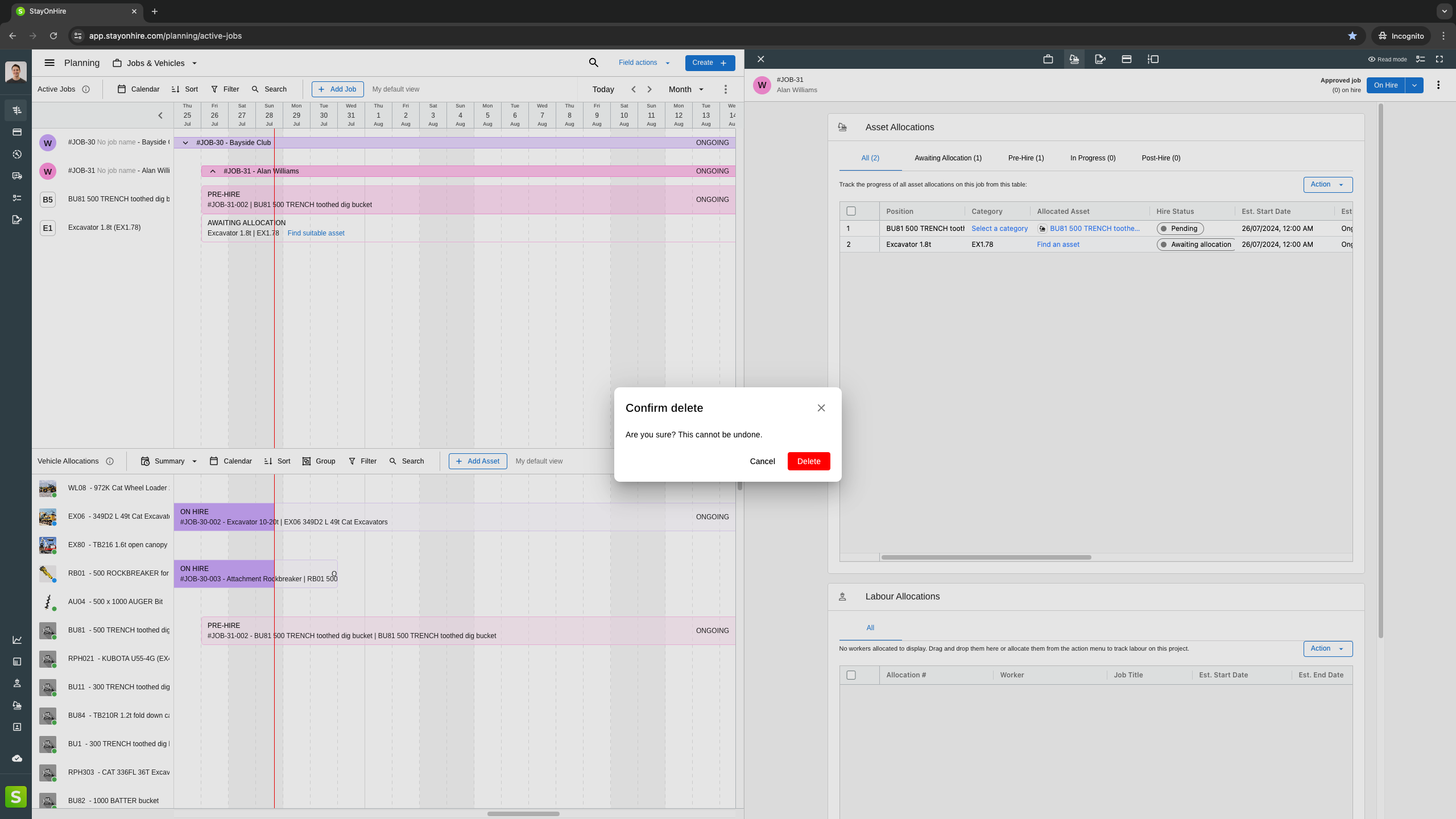Switch to the Pre-Hire (1) tab

coord(1025,158)
